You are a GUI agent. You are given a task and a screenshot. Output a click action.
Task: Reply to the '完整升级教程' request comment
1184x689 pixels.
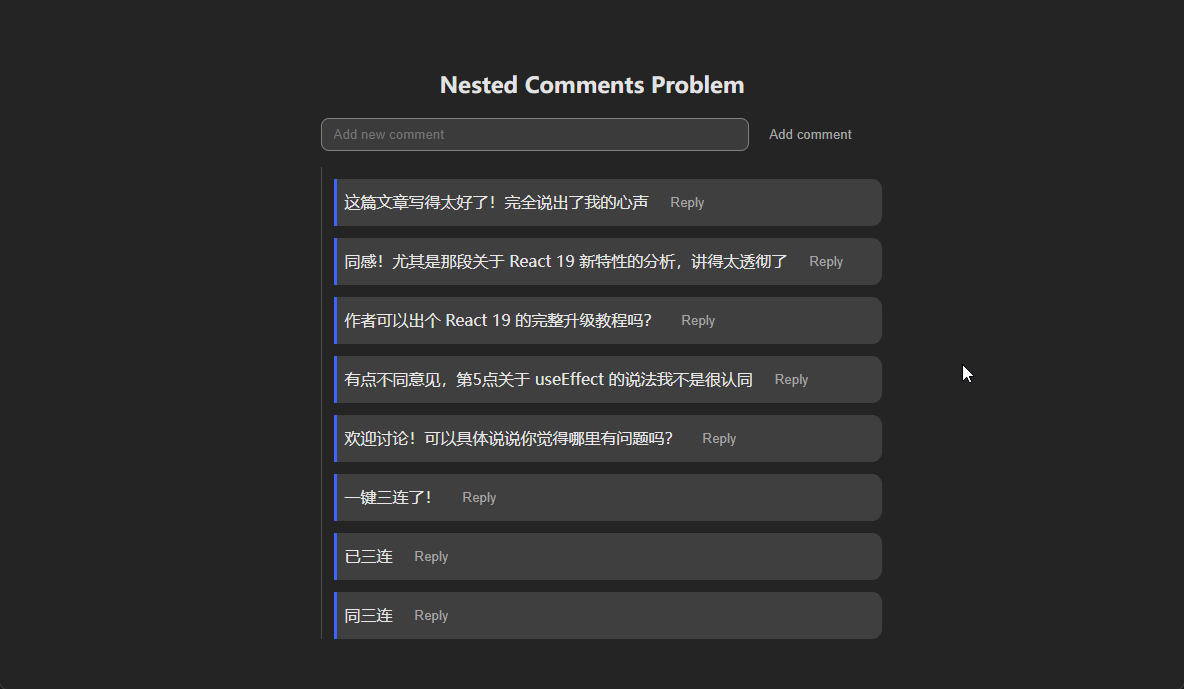pos(698,321)
